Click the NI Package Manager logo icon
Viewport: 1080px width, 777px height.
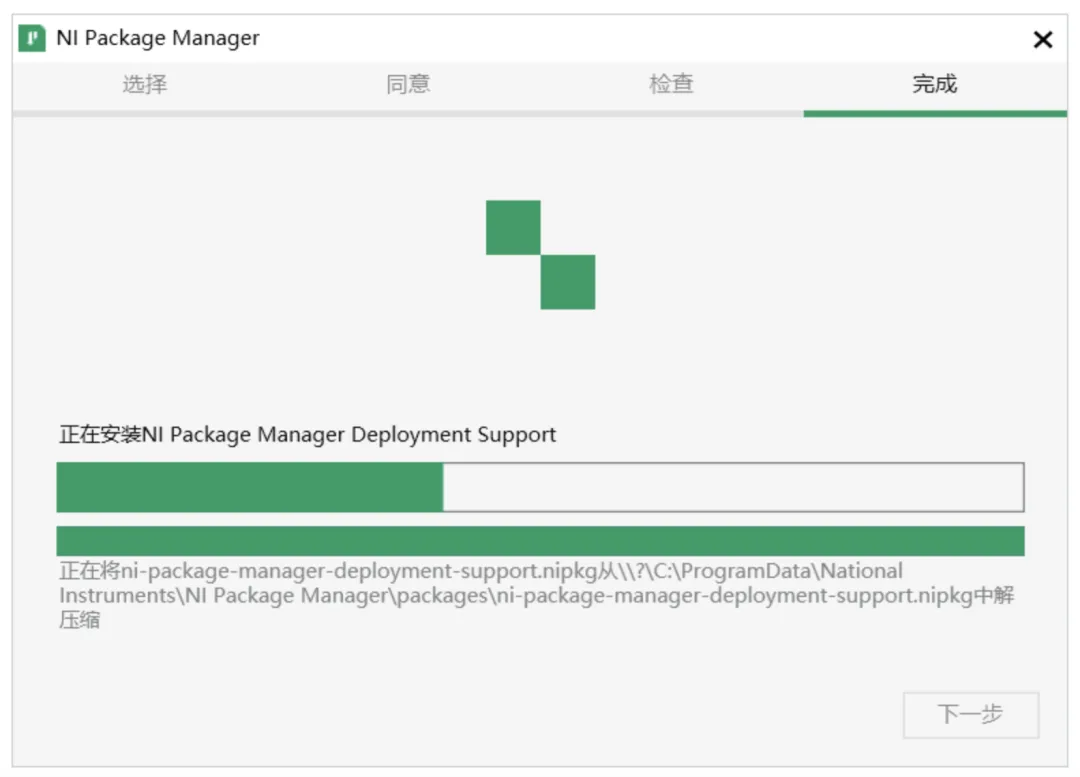coord(32,39)
